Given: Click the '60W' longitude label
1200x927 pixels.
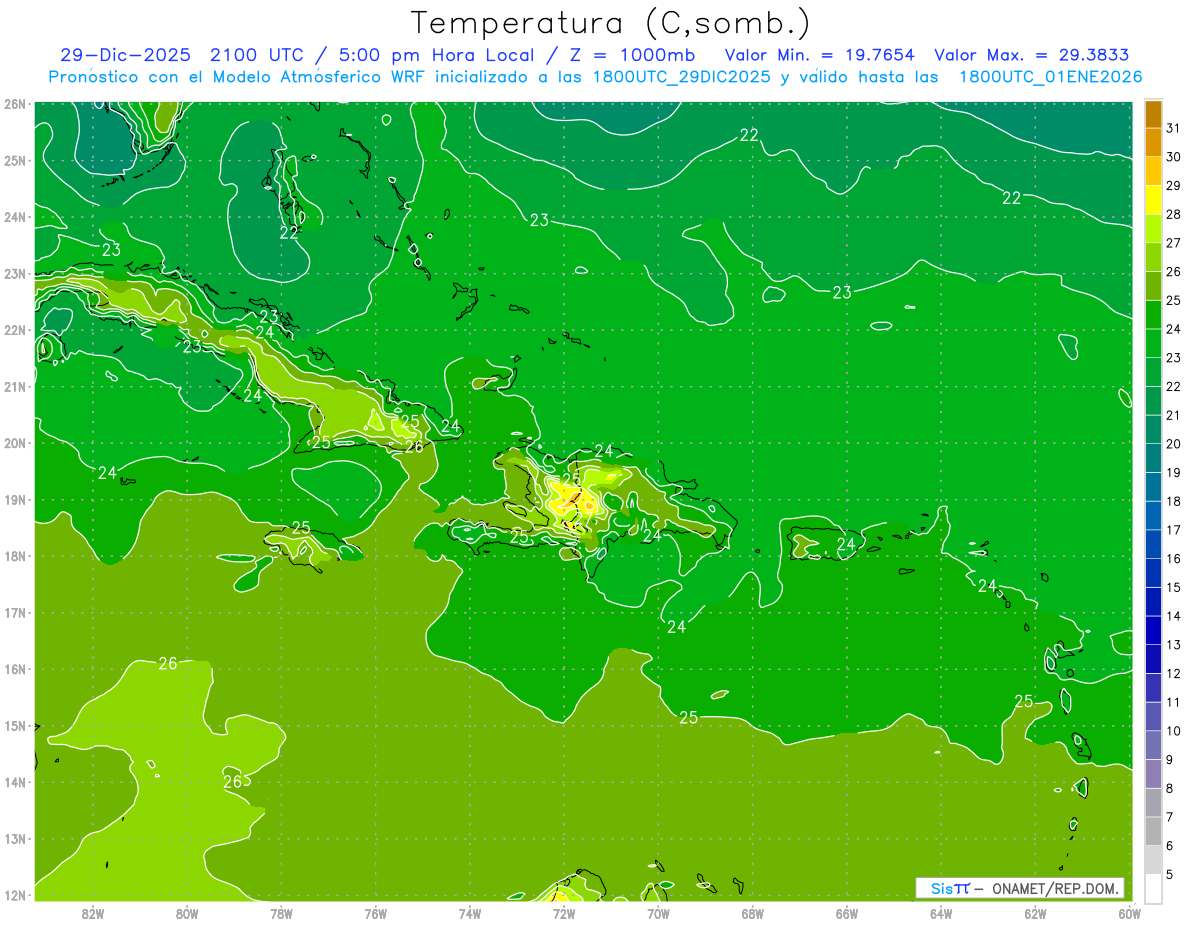Looking at the screenshot, I should pos(1129,914).
